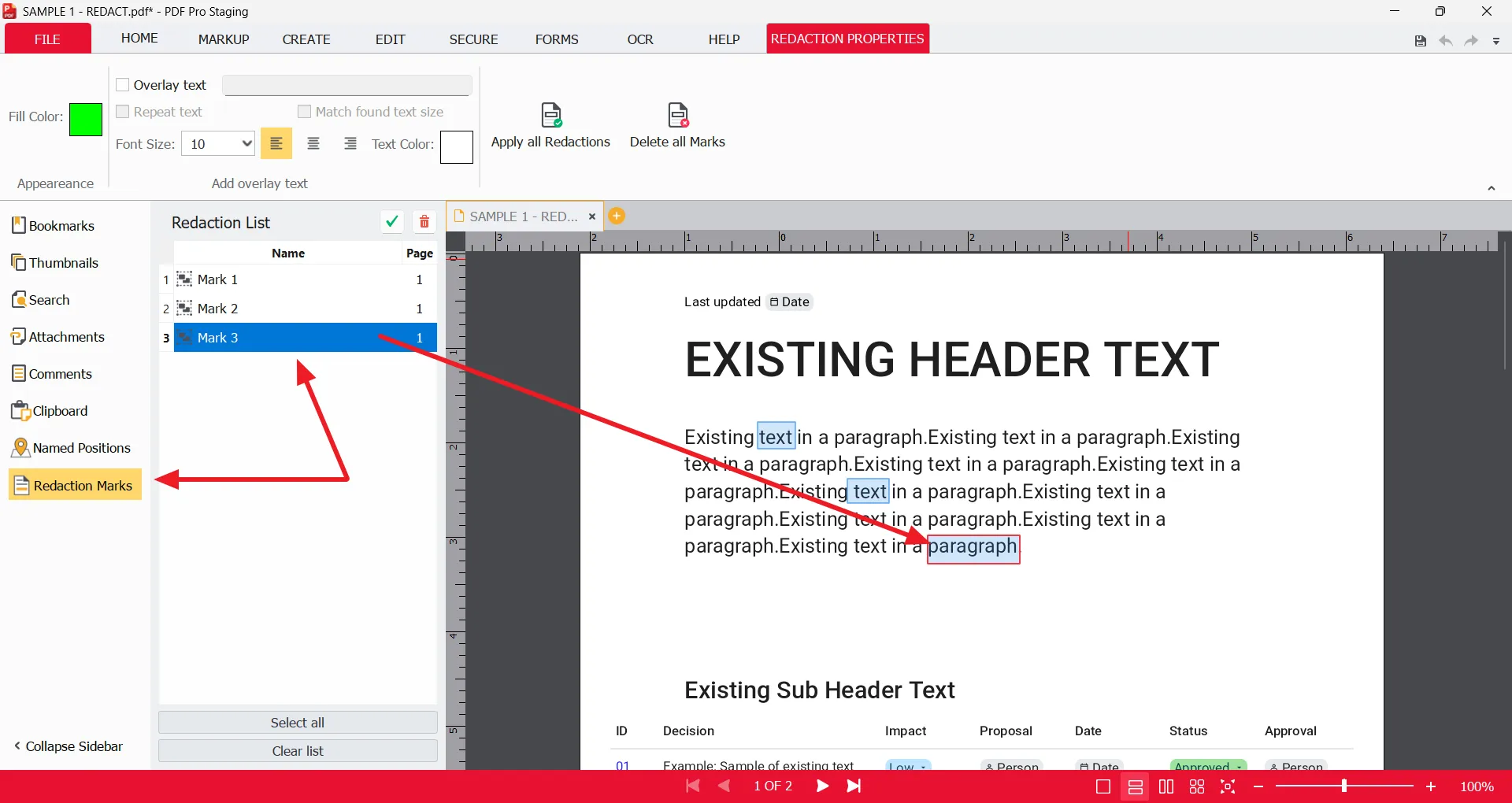Viewport: 1512px width, 803px height.
Task: Toggle Match found text size checkbox
Action: pyautogui.click(x=305, y=112)
